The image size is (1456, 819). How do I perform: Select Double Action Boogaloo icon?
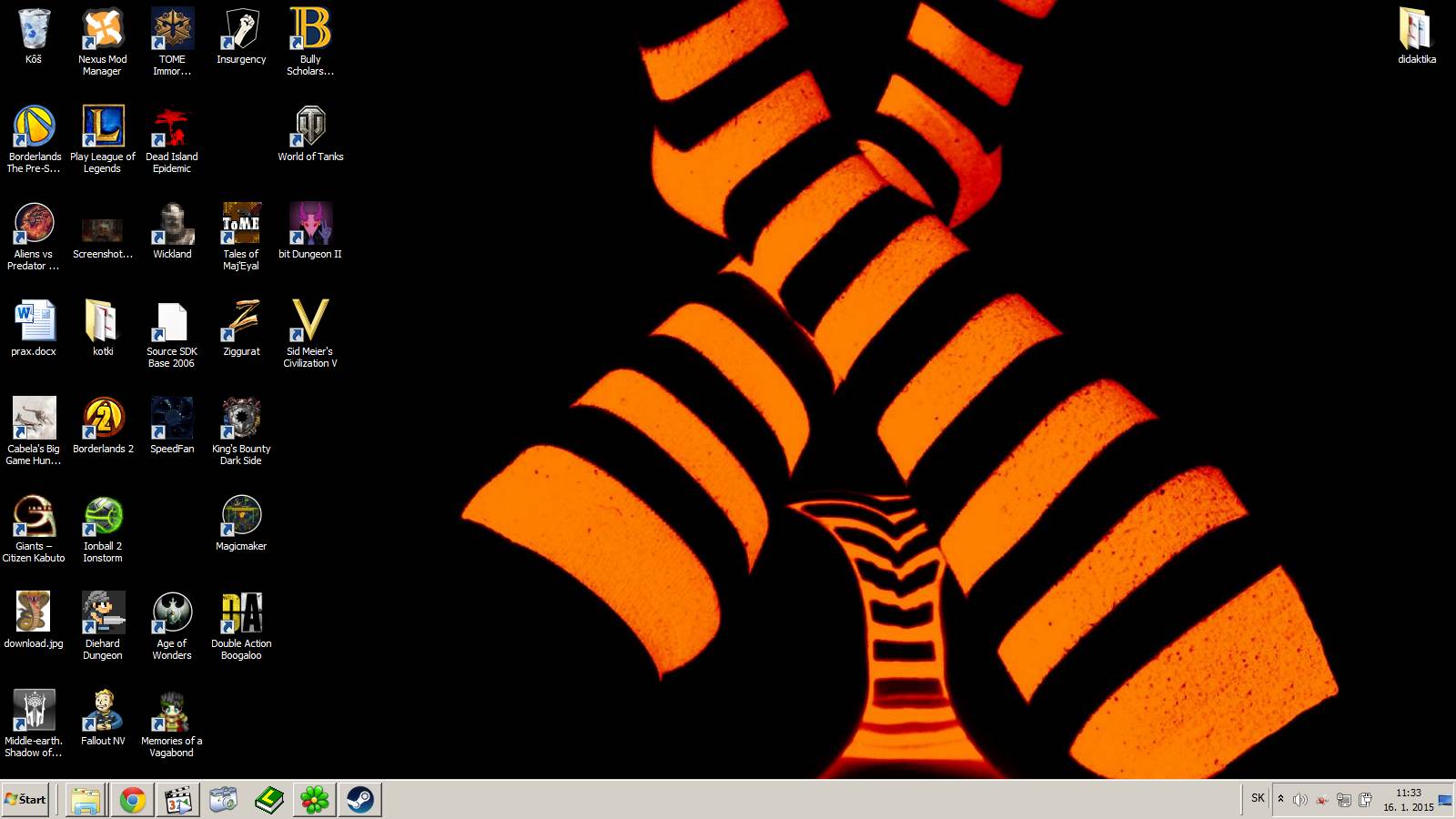tap(241, 626)
